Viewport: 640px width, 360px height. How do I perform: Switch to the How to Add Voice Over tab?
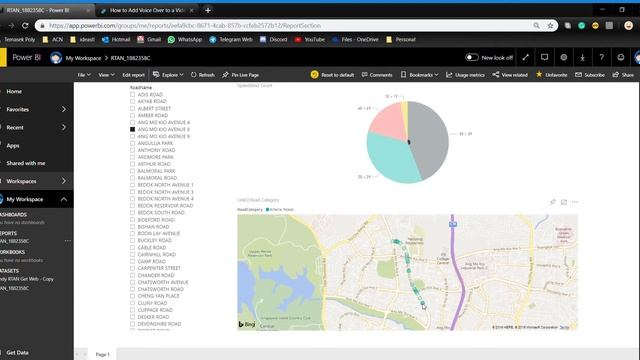pyautogui.click(x=146, y=10)
